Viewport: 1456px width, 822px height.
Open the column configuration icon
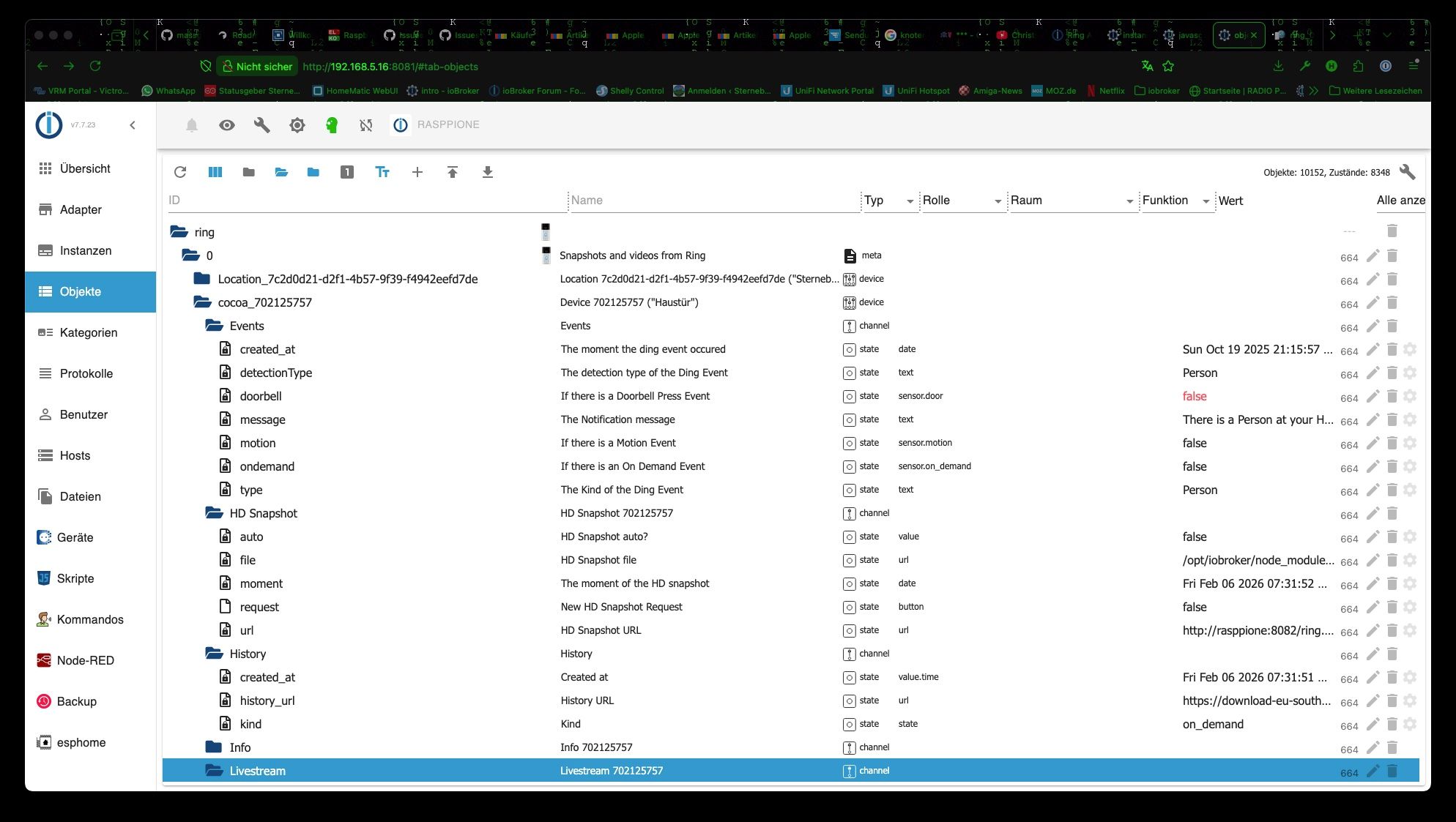(x=215, y=172)
